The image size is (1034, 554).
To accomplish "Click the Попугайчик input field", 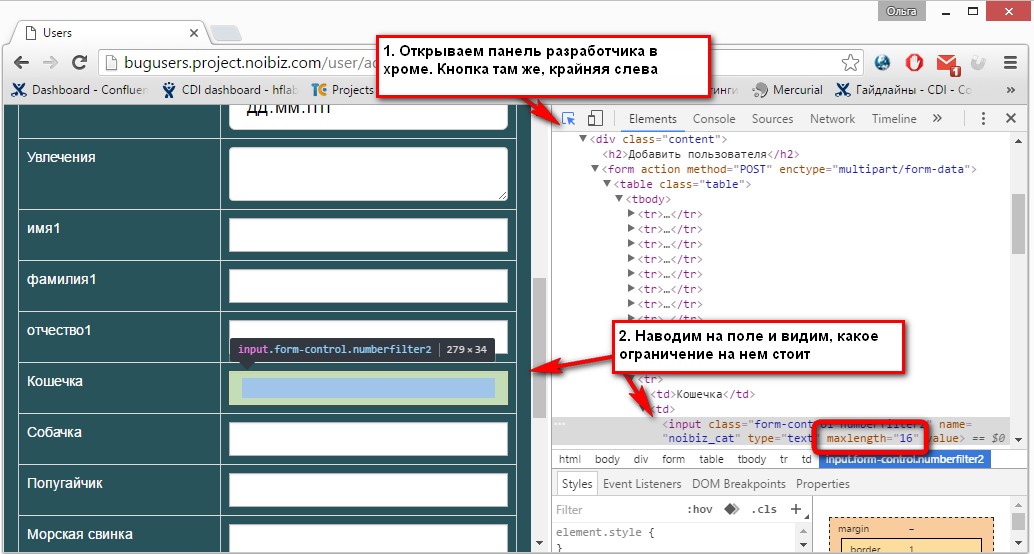I will click(369, 490).
